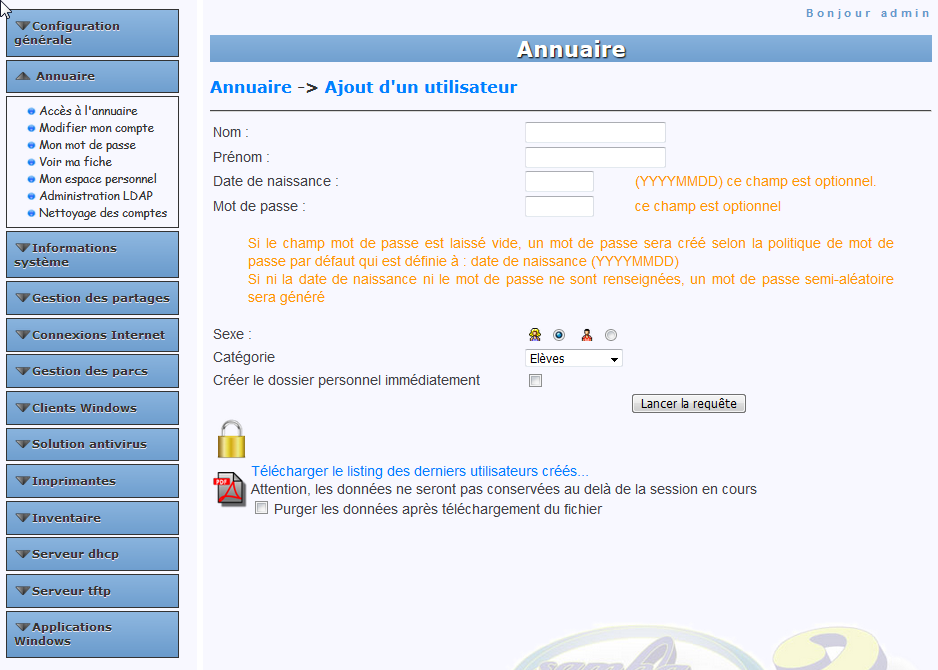
Task: Click the Annuaire breadcrumb link
Action: coord(251,87)
